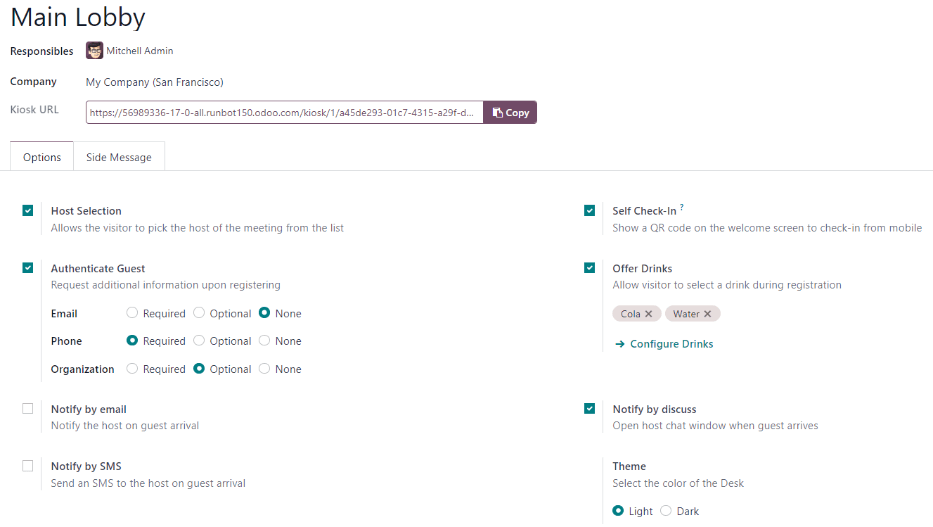Image resolution: width=933 pixels, height=527 pixels.
Task: Copy the Kiosk URL
Action: tap(510, 113)
